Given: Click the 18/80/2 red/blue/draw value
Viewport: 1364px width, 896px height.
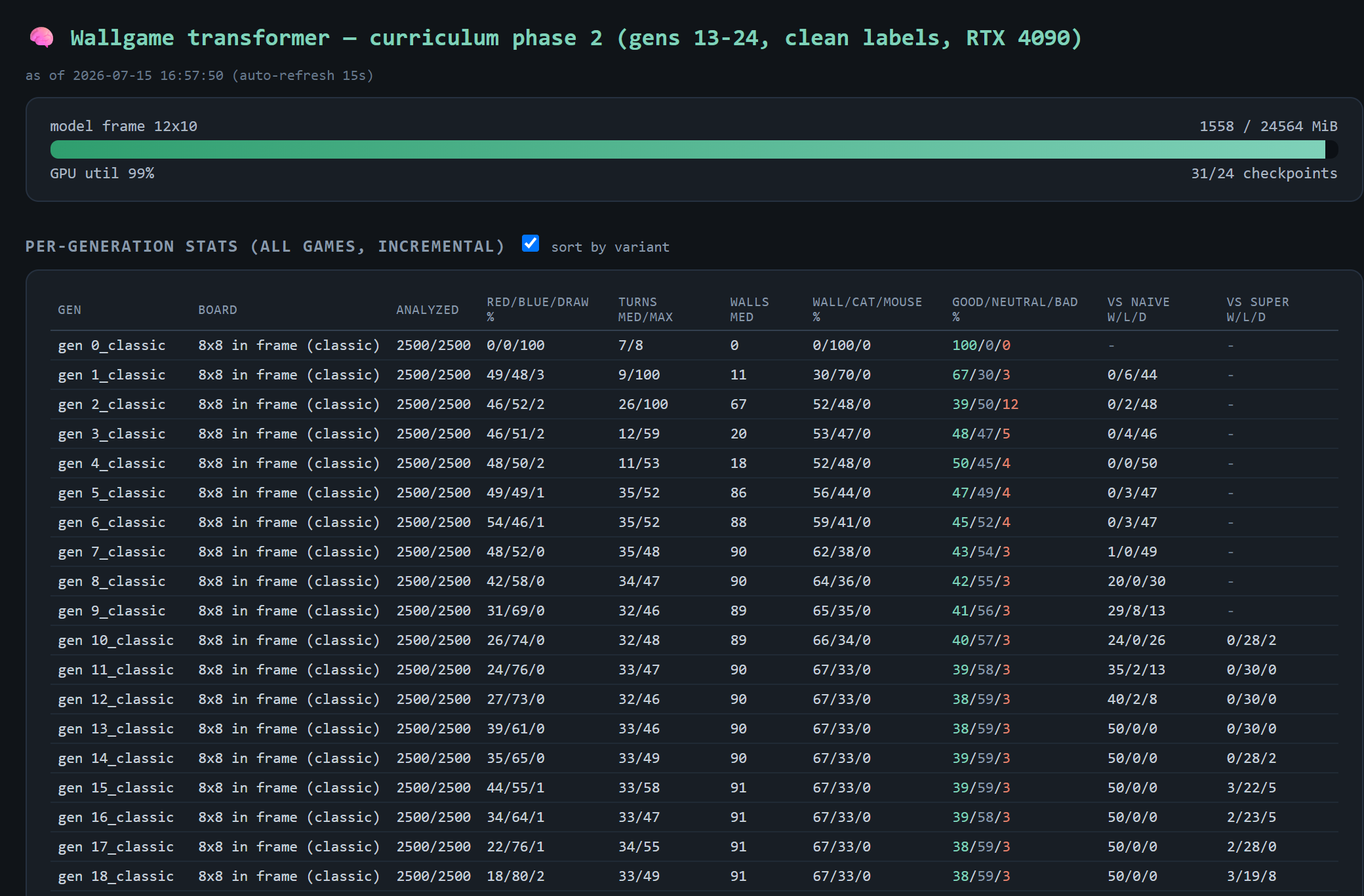Looking at the screenshot, I should 515,876.
